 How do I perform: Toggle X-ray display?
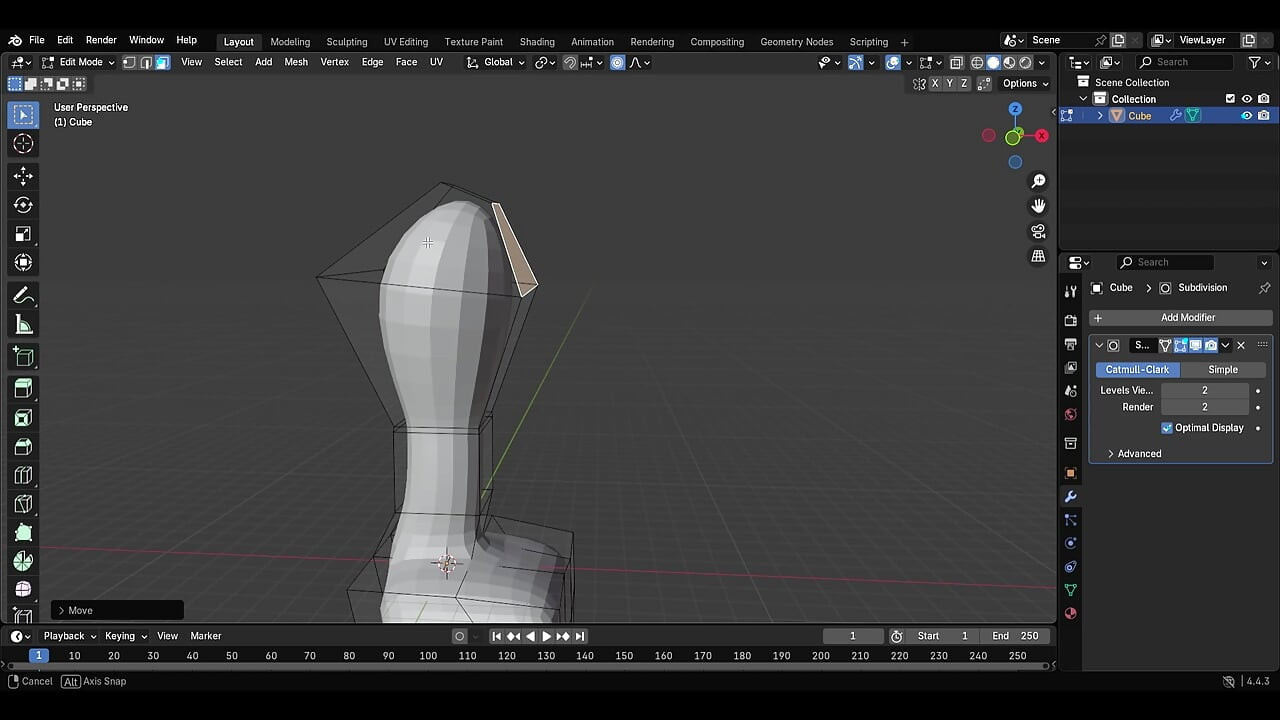tap(956, 62)
